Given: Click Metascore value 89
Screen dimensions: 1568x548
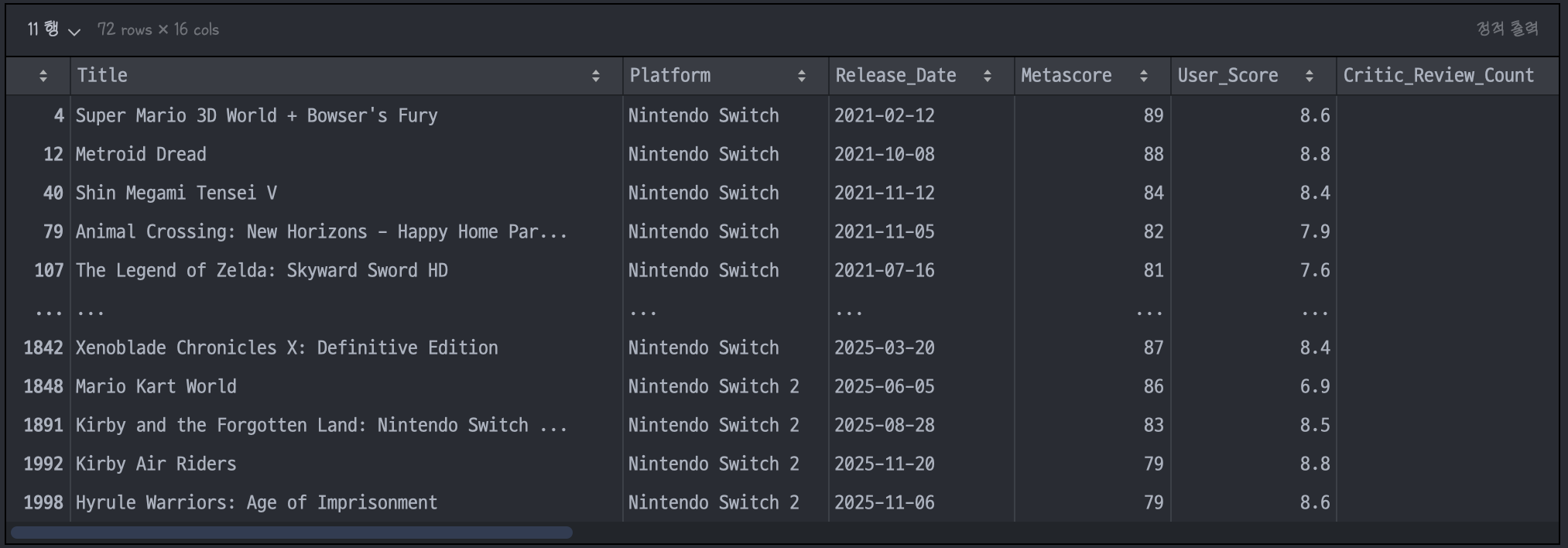Looking at the screenshot, I should (1153, 115).
